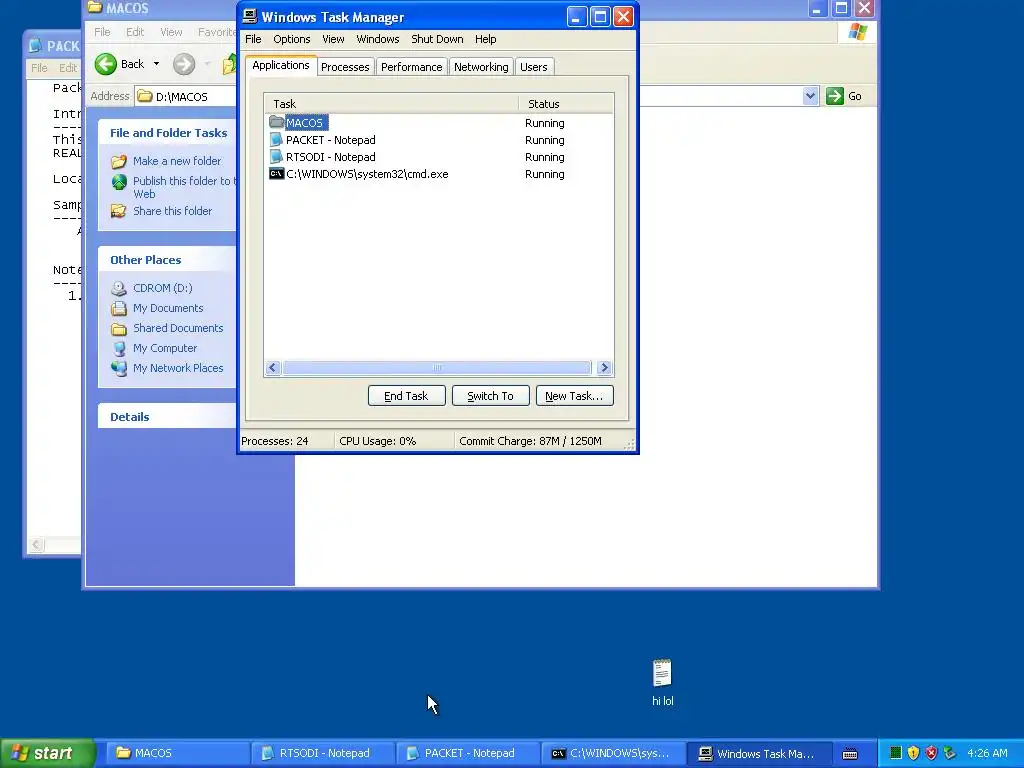This screenshot has height=768, width=1024.
Task: Switch to the Users tab
Action: pos(534,67)
